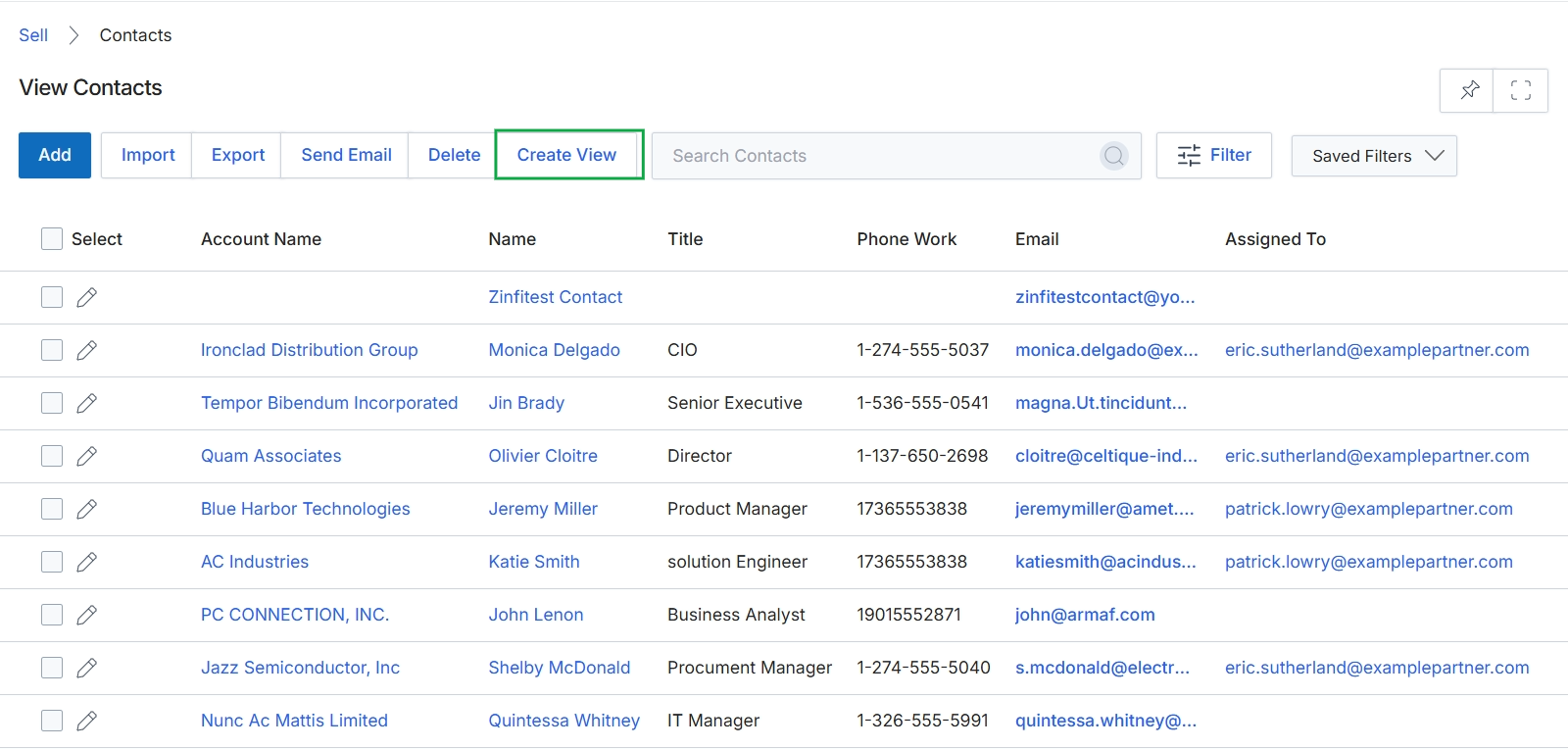Click zinfitestcontact@yo... email link

1104,297
